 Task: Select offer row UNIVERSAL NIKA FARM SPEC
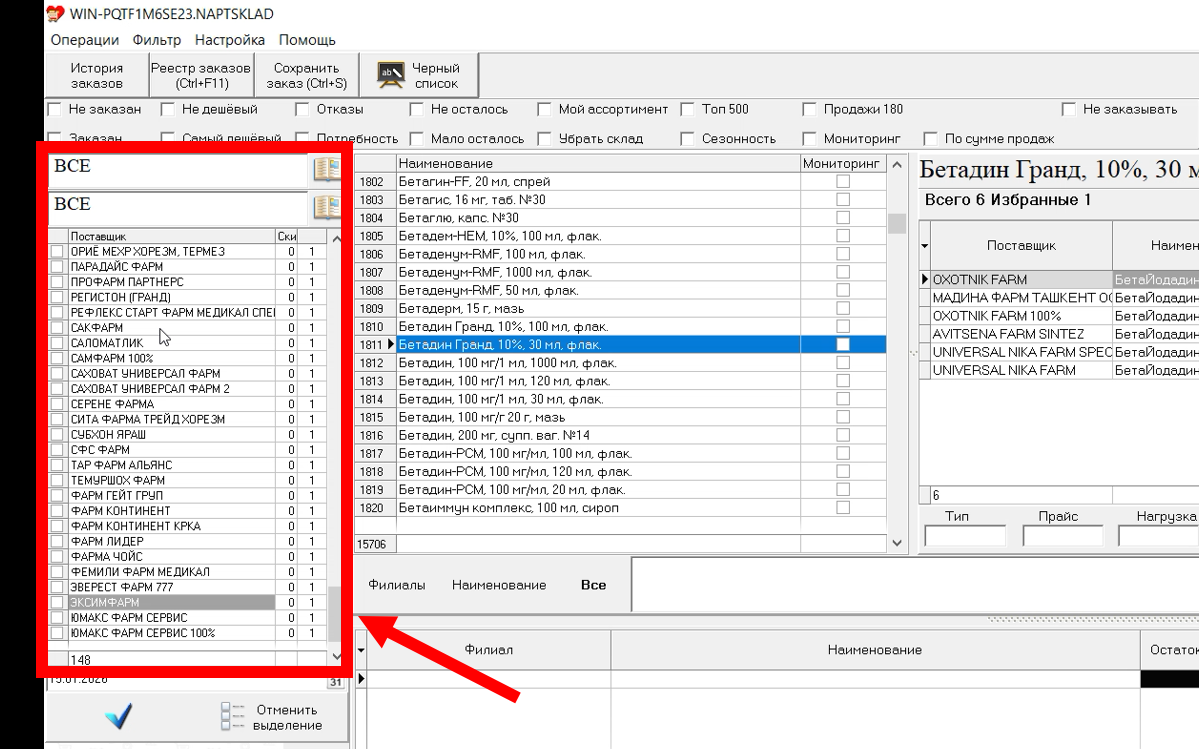click(1020, 352)
